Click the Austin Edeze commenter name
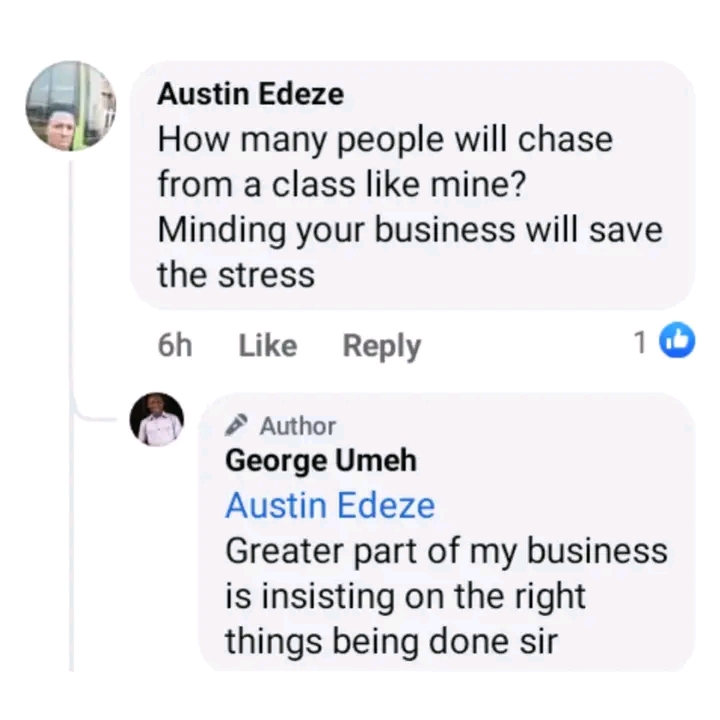The image size is (720, 720). 250,94
